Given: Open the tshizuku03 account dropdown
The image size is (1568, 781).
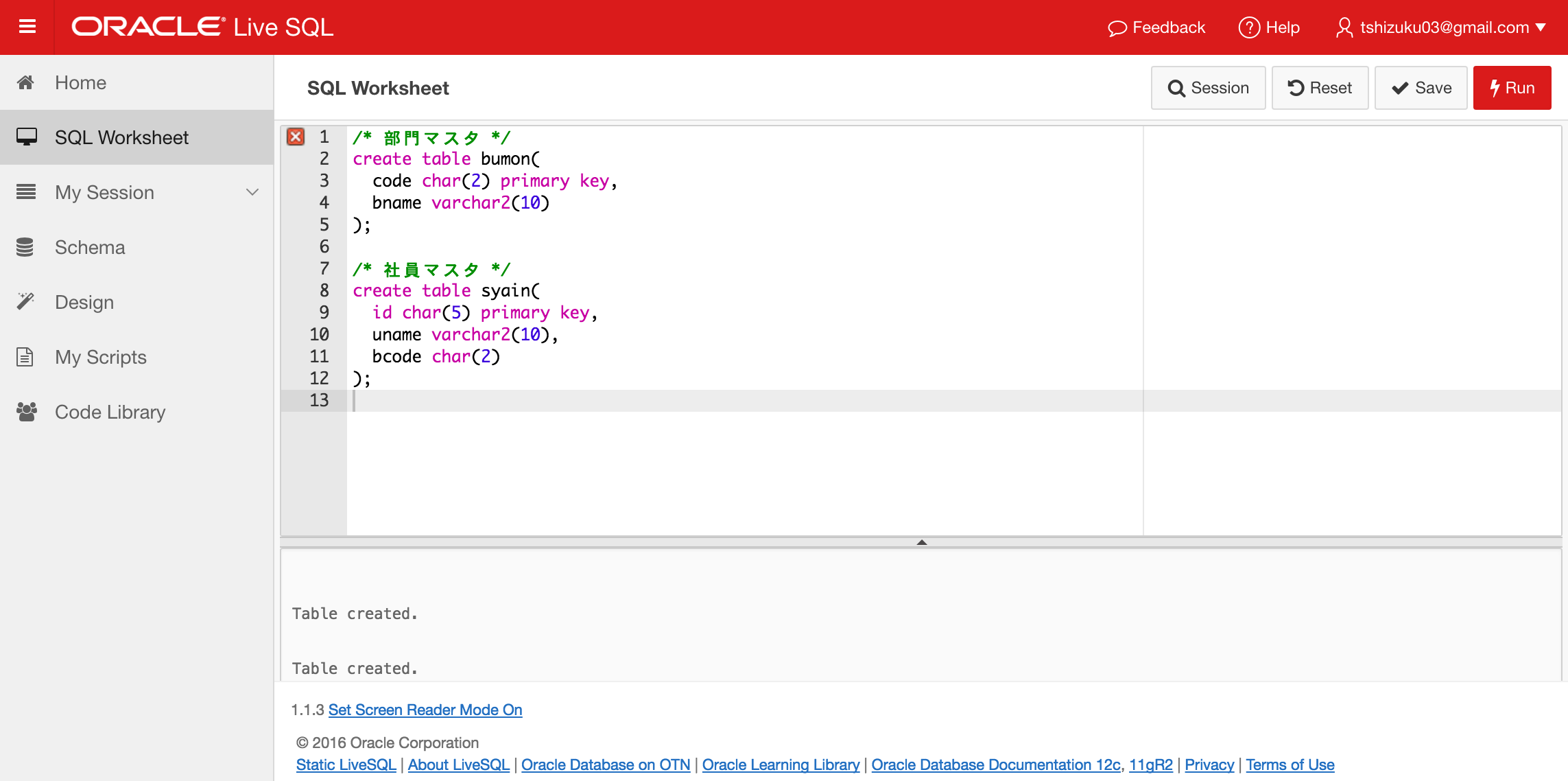Looking at the screenshot, I should [x=1442, y=27].
